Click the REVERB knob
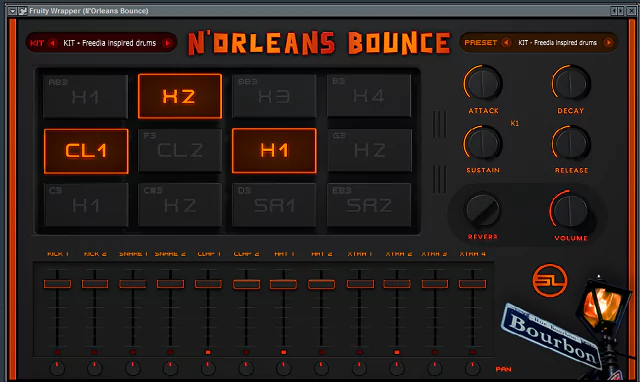This screenshot has width=640, height=382. [x=482, y=210]
